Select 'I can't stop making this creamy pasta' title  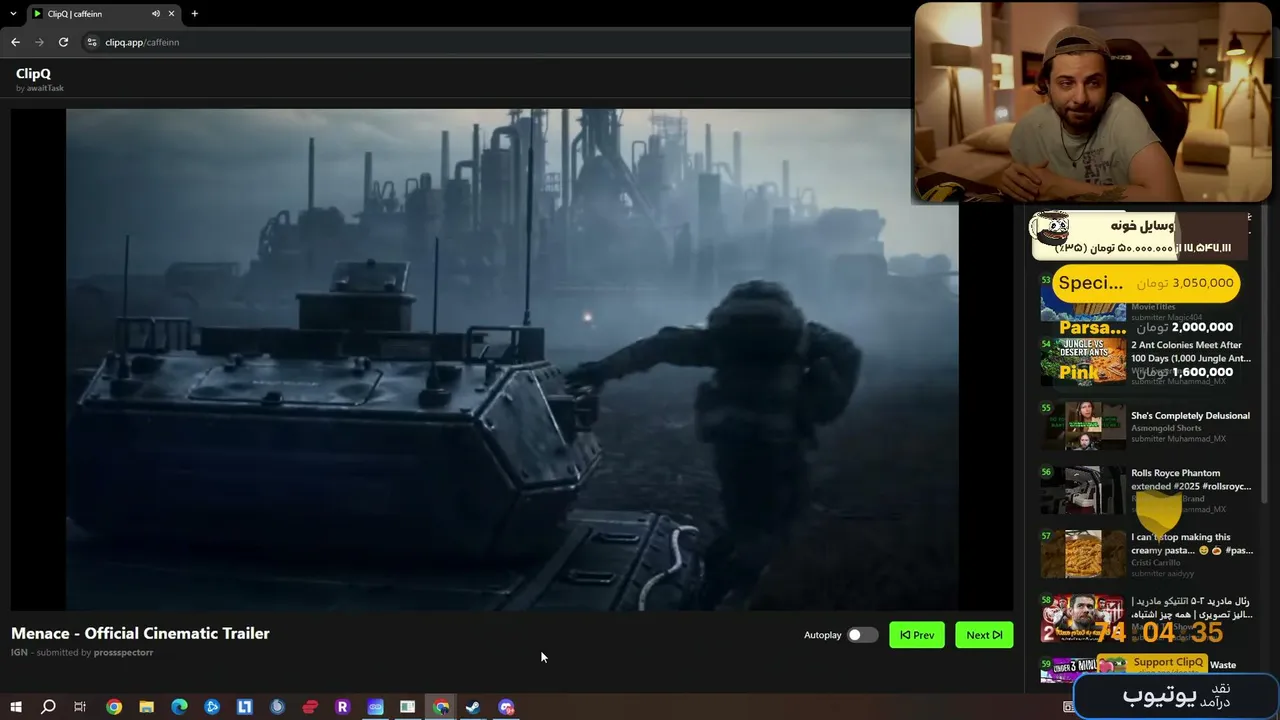click(1191, 543)
